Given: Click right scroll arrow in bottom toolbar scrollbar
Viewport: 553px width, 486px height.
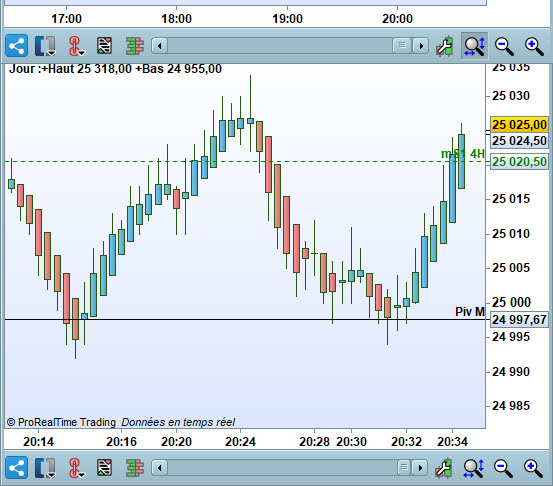Looking at the screenshot, I should click(420, 468).
